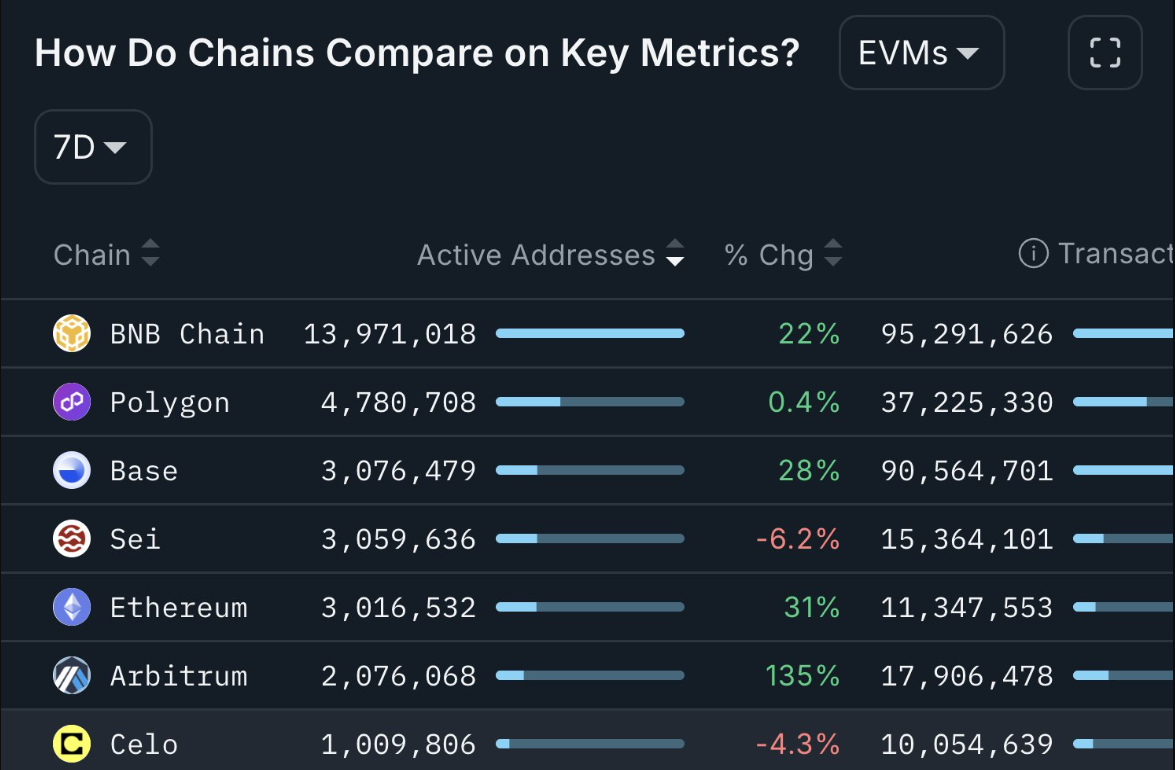Click the Sei chain logo icon
Screen dimensions: 1175x770
coord(72,539)
